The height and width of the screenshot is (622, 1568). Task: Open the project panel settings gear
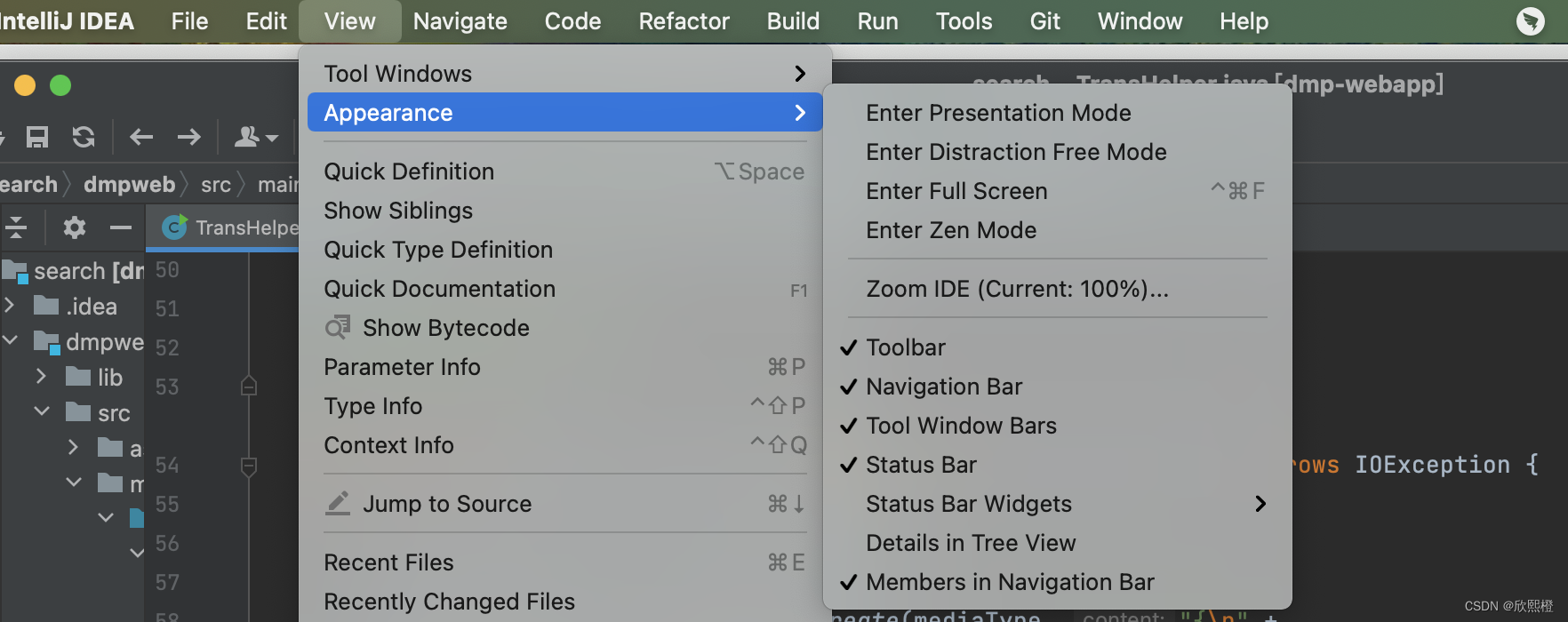tap(75, 228)
